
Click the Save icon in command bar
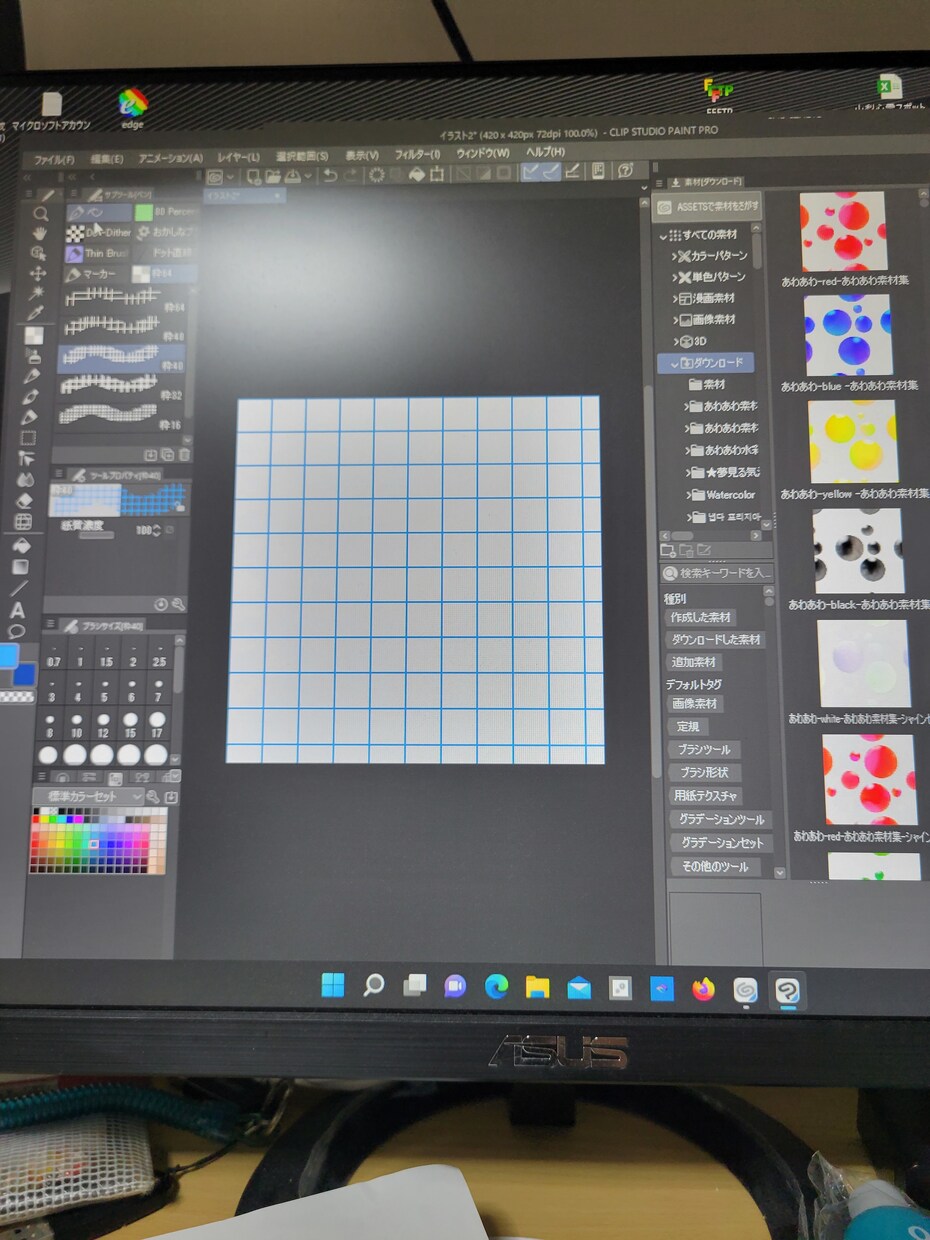(x=291, y=174)
